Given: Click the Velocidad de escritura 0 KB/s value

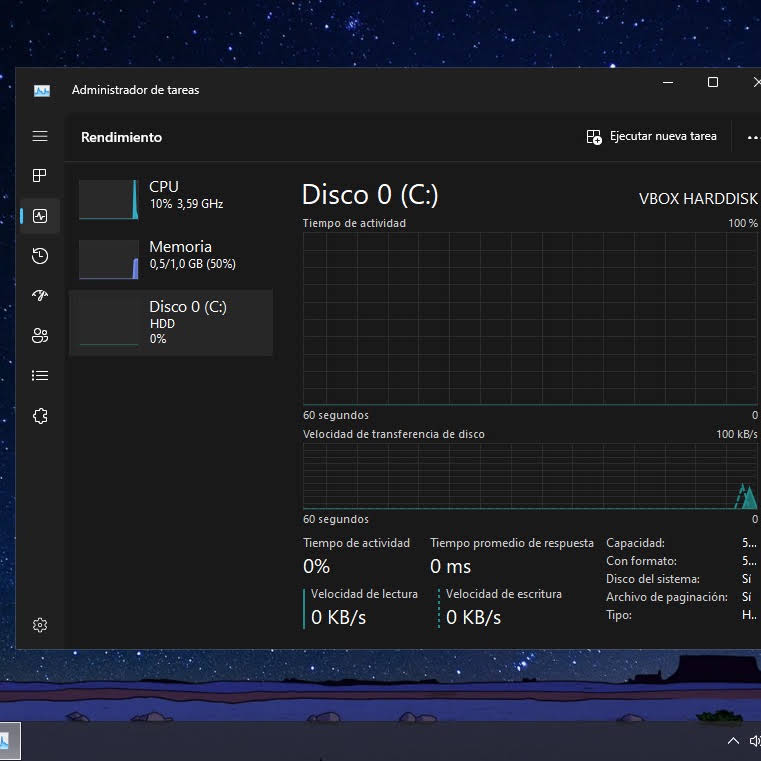Looking at the screenshot, I should click(473, 617).
